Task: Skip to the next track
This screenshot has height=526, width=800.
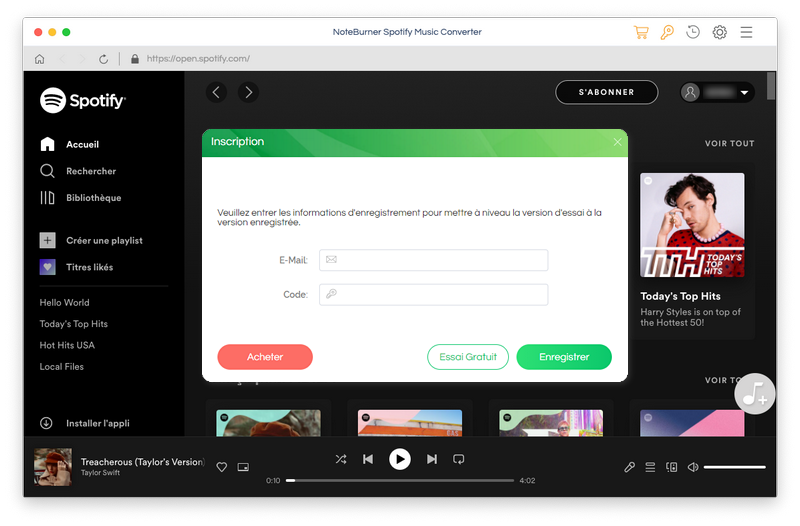Action: [x=432, y=459]
